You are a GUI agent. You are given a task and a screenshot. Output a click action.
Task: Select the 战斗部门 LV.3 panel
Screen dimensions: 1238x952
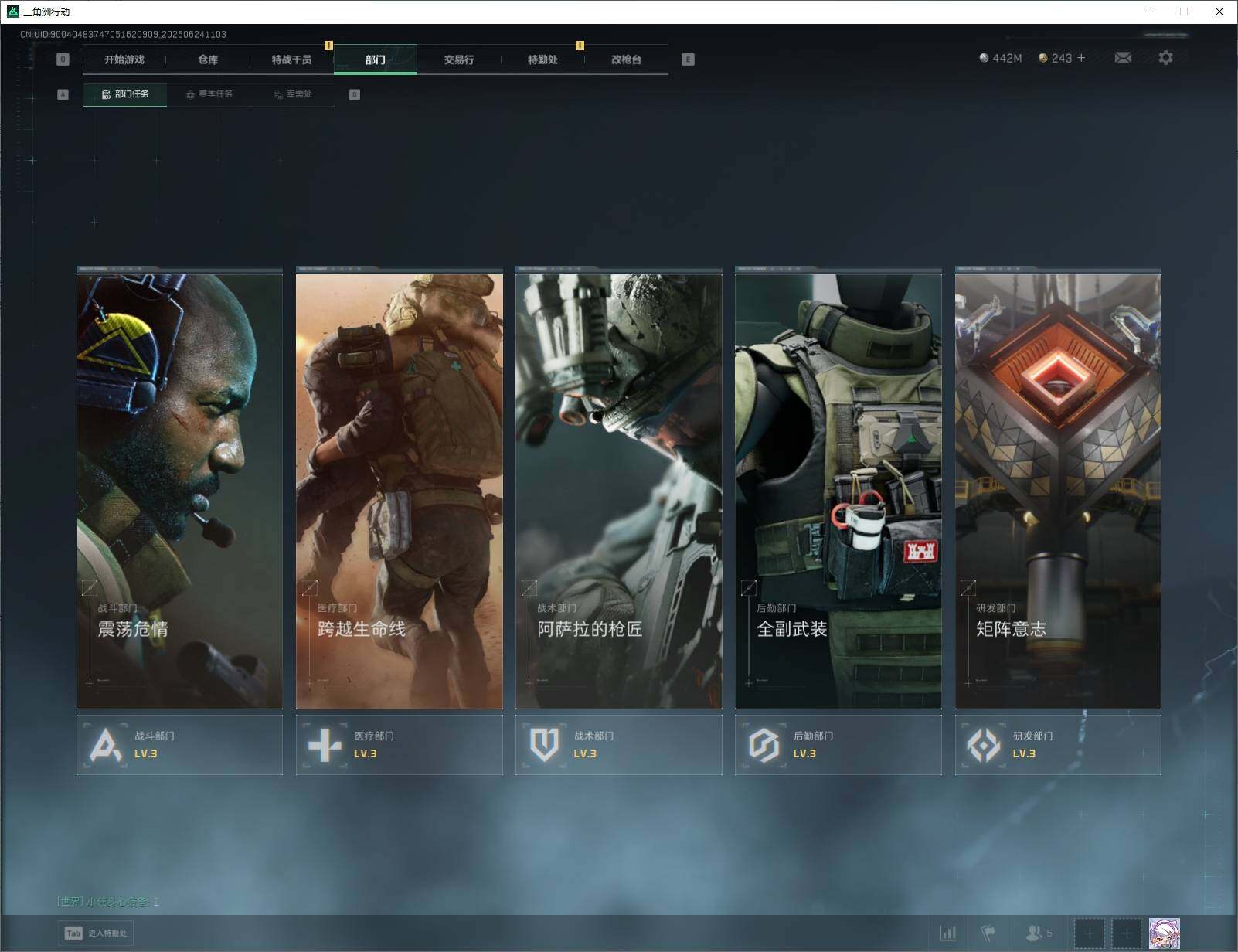point(179,744)
